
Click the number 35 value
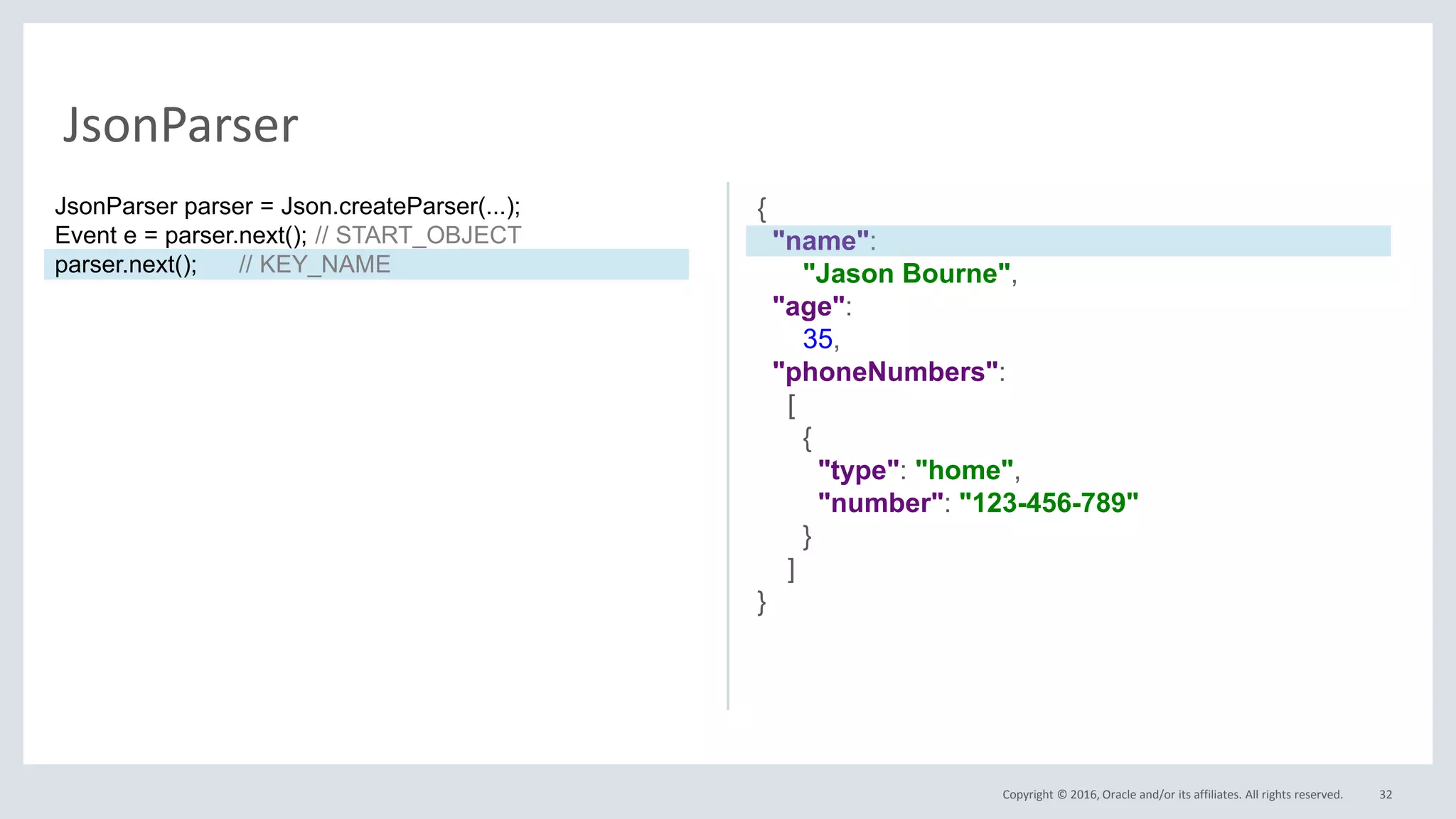[818, 339]
